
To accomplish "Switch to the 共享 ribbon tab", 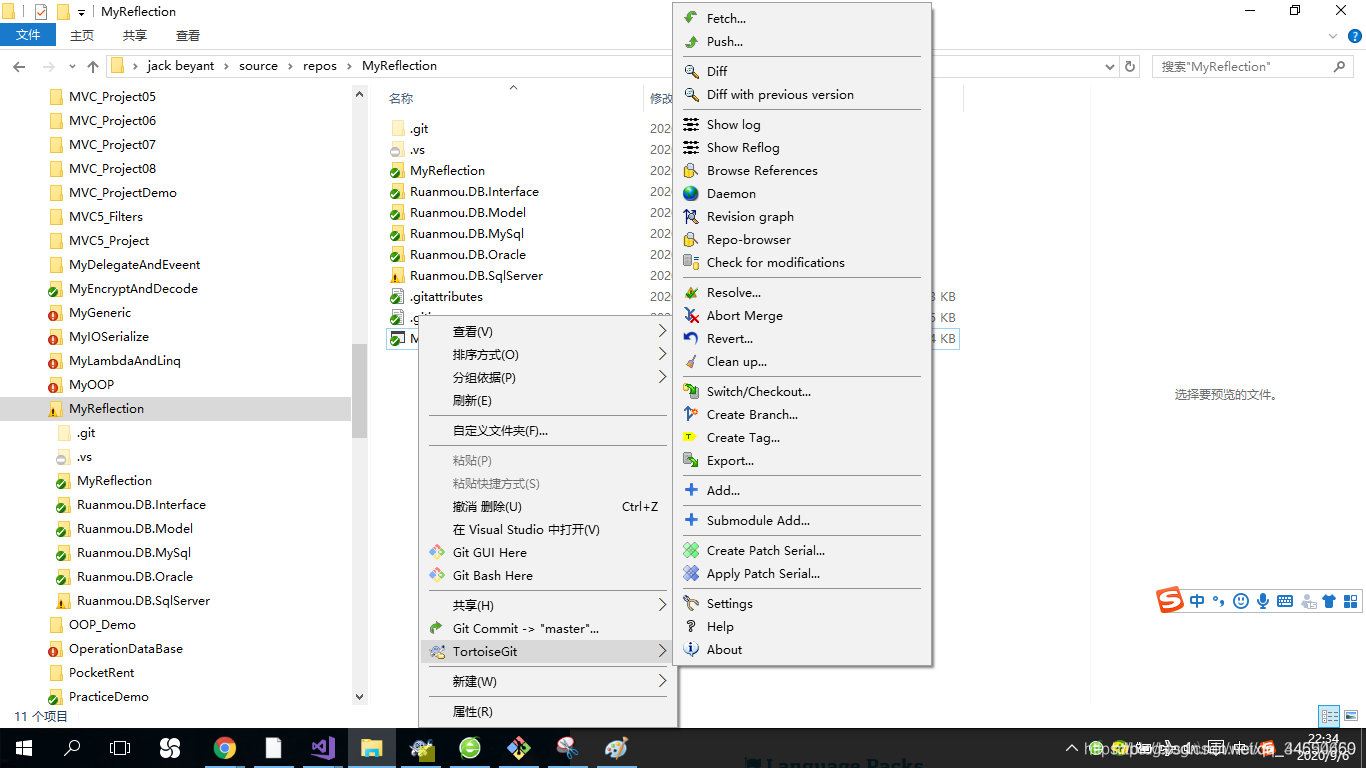I will pos(135,35).
